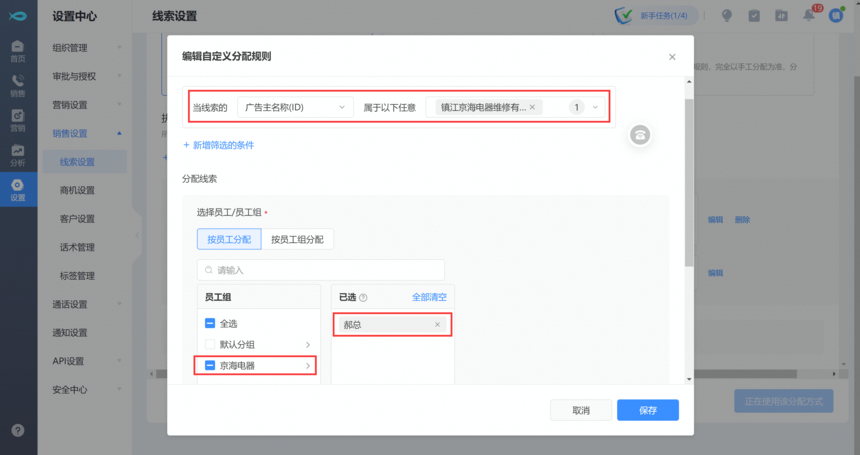Screen dimensions: 860x455
Task: Click the 请输入 employee search field
Action: point(320,270)
